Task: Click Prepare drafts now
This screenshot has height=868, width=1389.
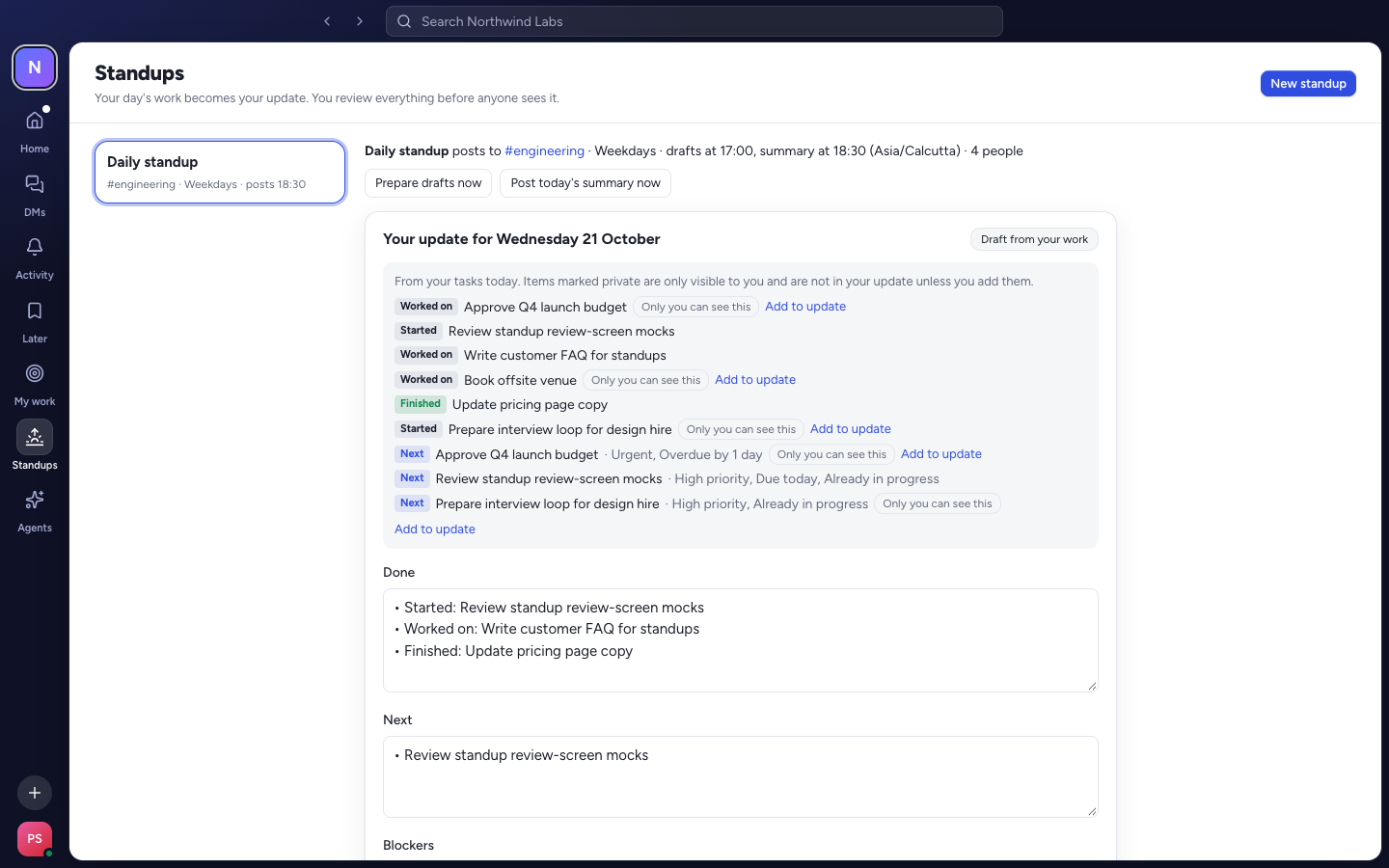Action: (x=428, y=183)
